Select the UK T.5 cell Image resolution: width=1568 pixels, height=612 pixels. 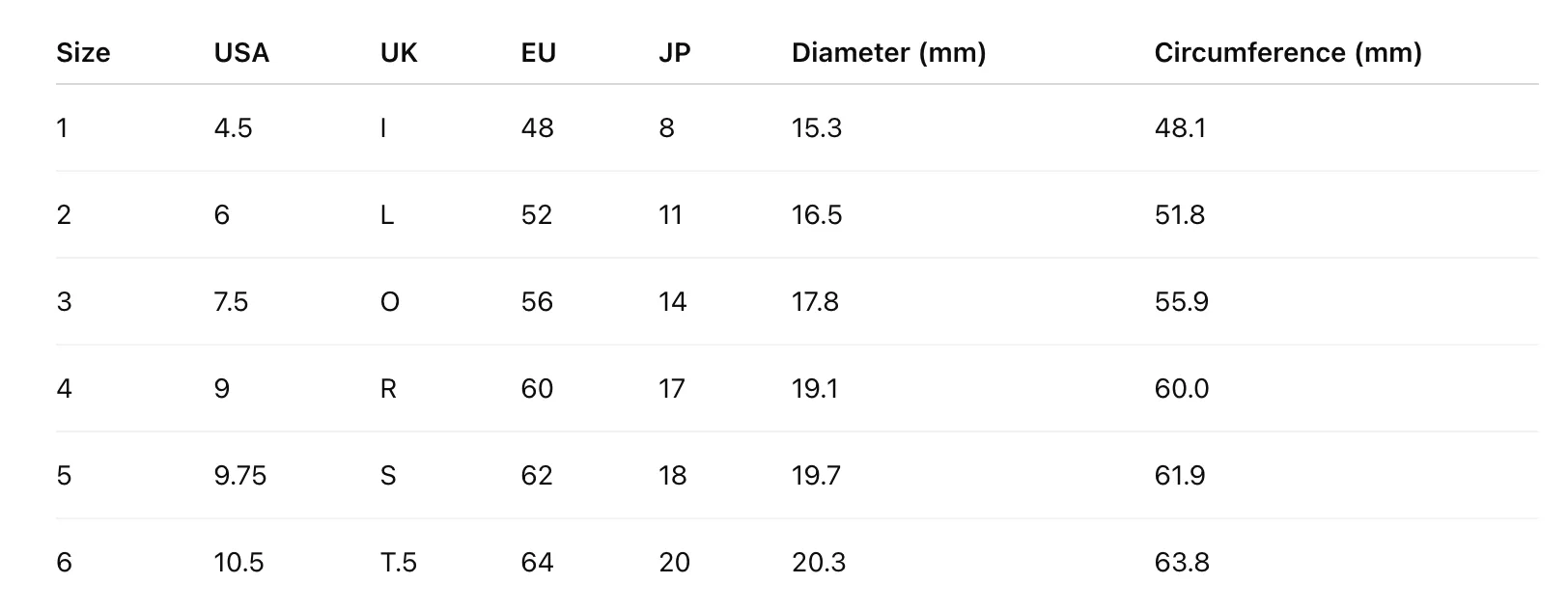click(399, 562)
